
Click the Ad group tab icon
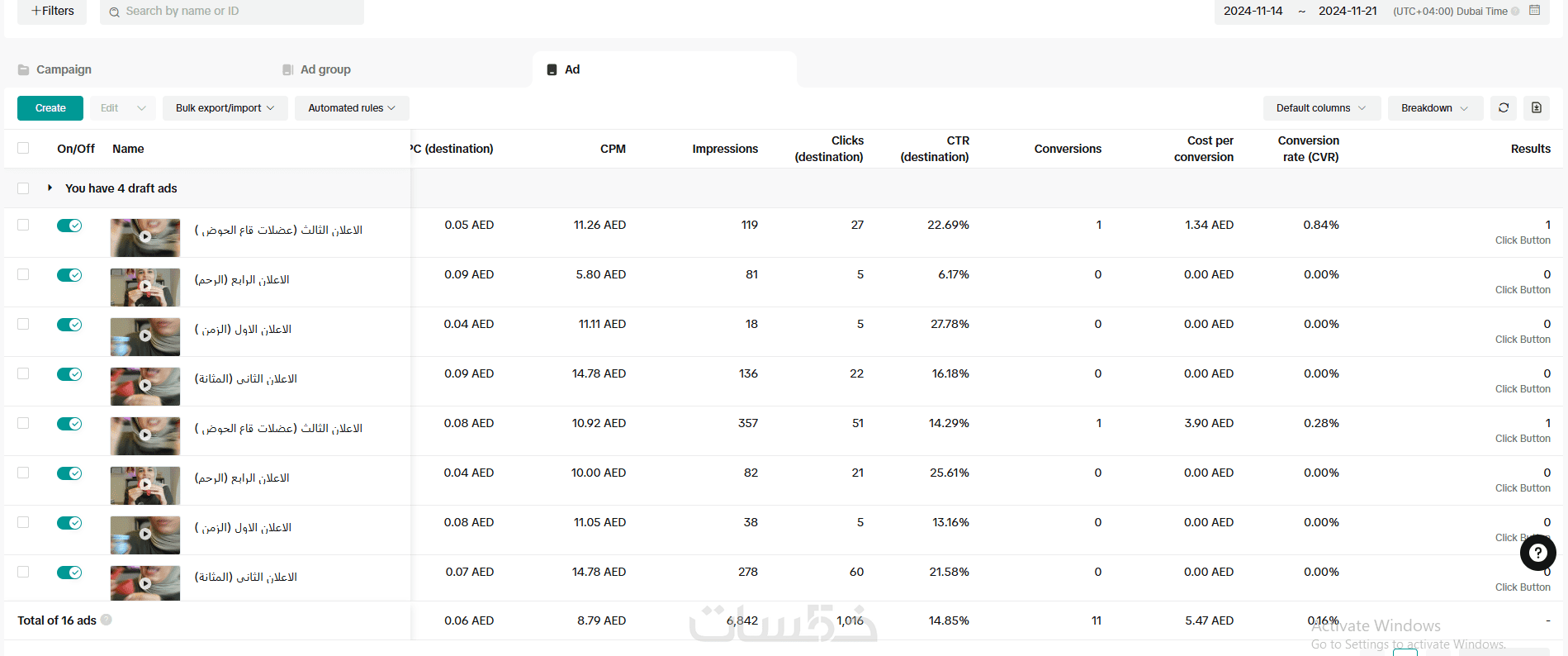[287, 70]
